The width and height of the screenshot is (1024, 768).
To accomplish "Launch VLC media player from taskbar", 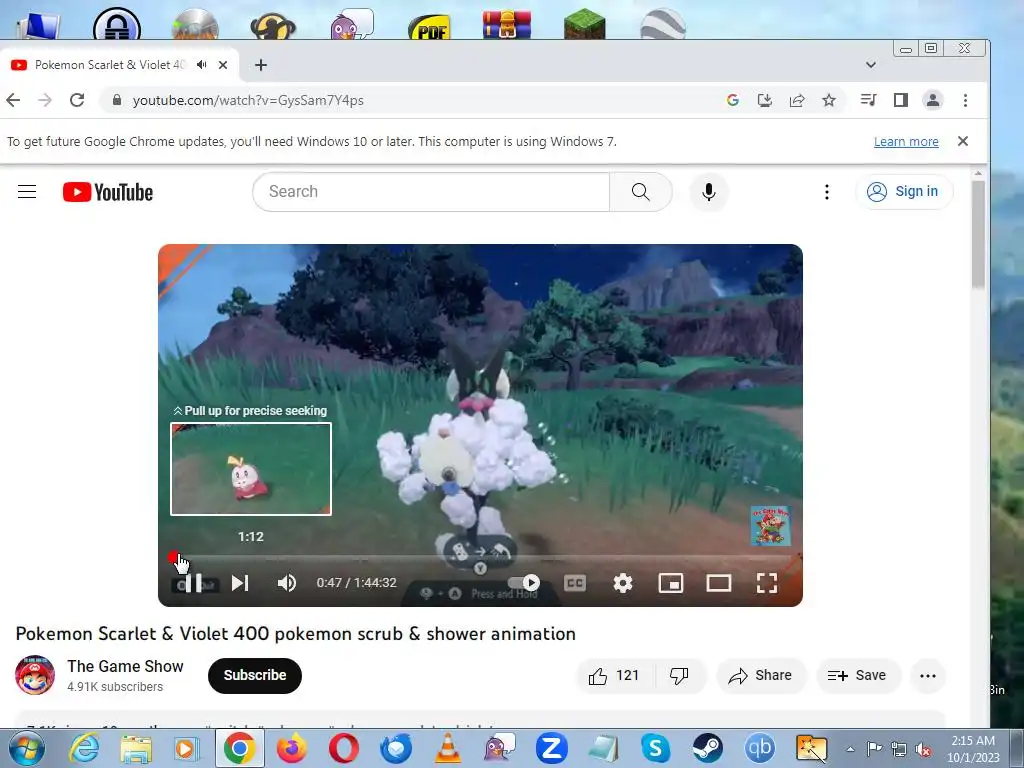I will tap(448, 748).
